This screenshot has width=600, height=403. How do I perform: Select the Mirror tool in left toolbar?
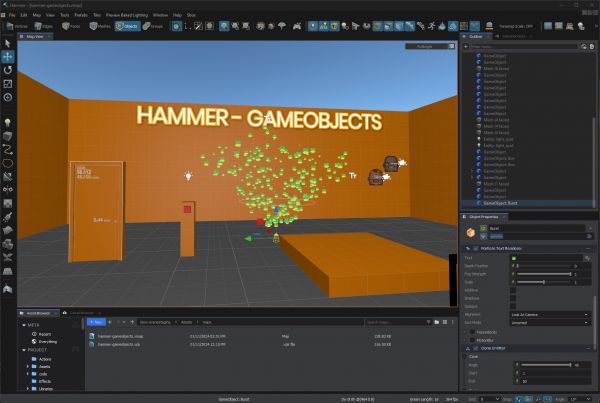[x=8, y=190]
